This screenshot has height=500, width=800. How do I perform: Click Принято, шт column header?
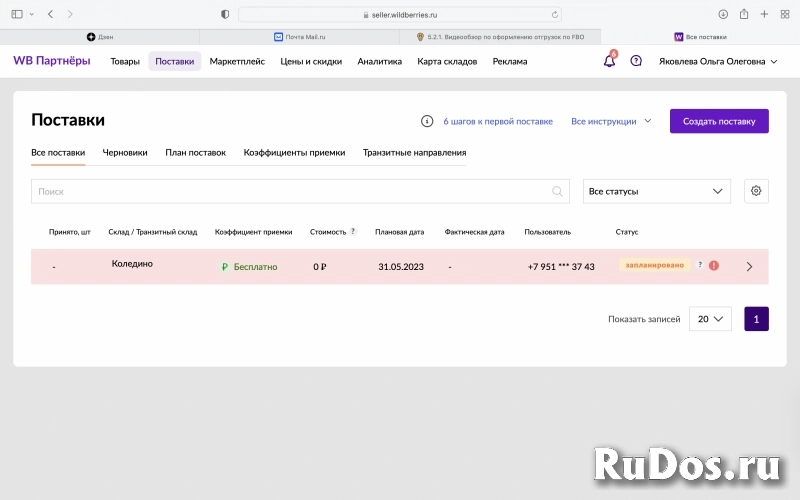(x=69, y=232)
